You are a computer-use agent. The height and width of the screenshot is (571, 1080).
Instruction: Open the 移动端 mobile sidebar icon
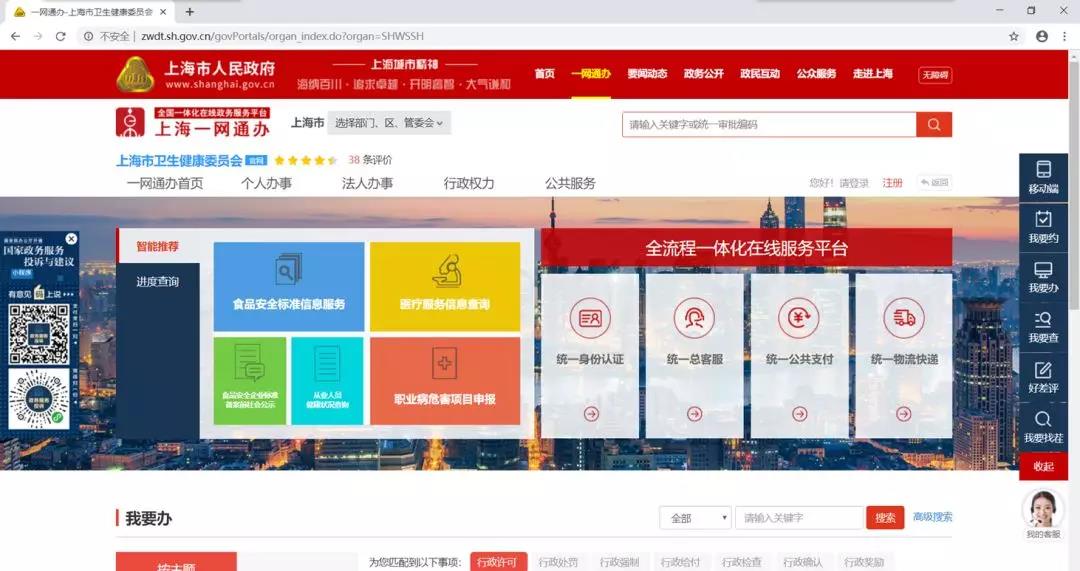1043,177
